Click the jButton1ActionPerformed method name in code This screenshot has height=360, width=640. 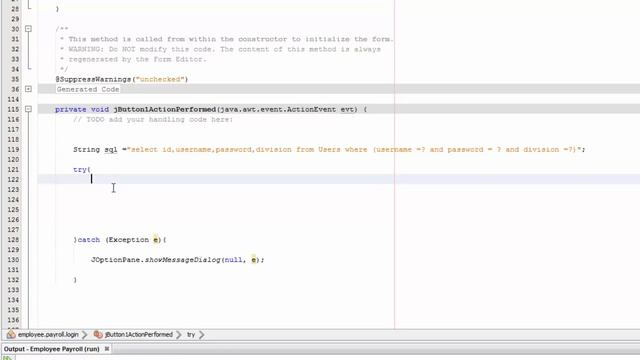point(164,109)
